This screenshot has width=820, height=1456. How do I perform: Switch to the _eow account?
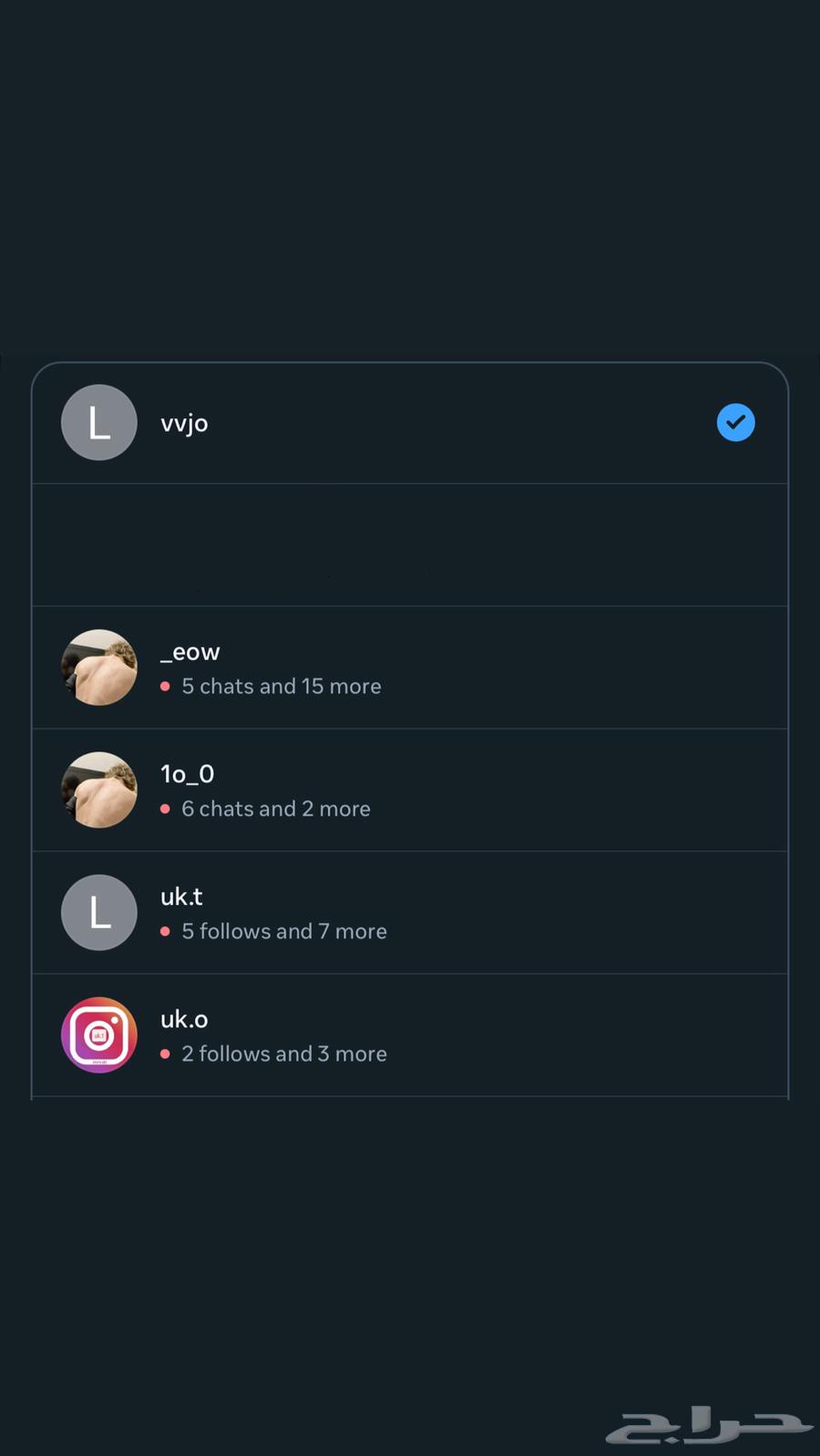[x=190, y=652]
